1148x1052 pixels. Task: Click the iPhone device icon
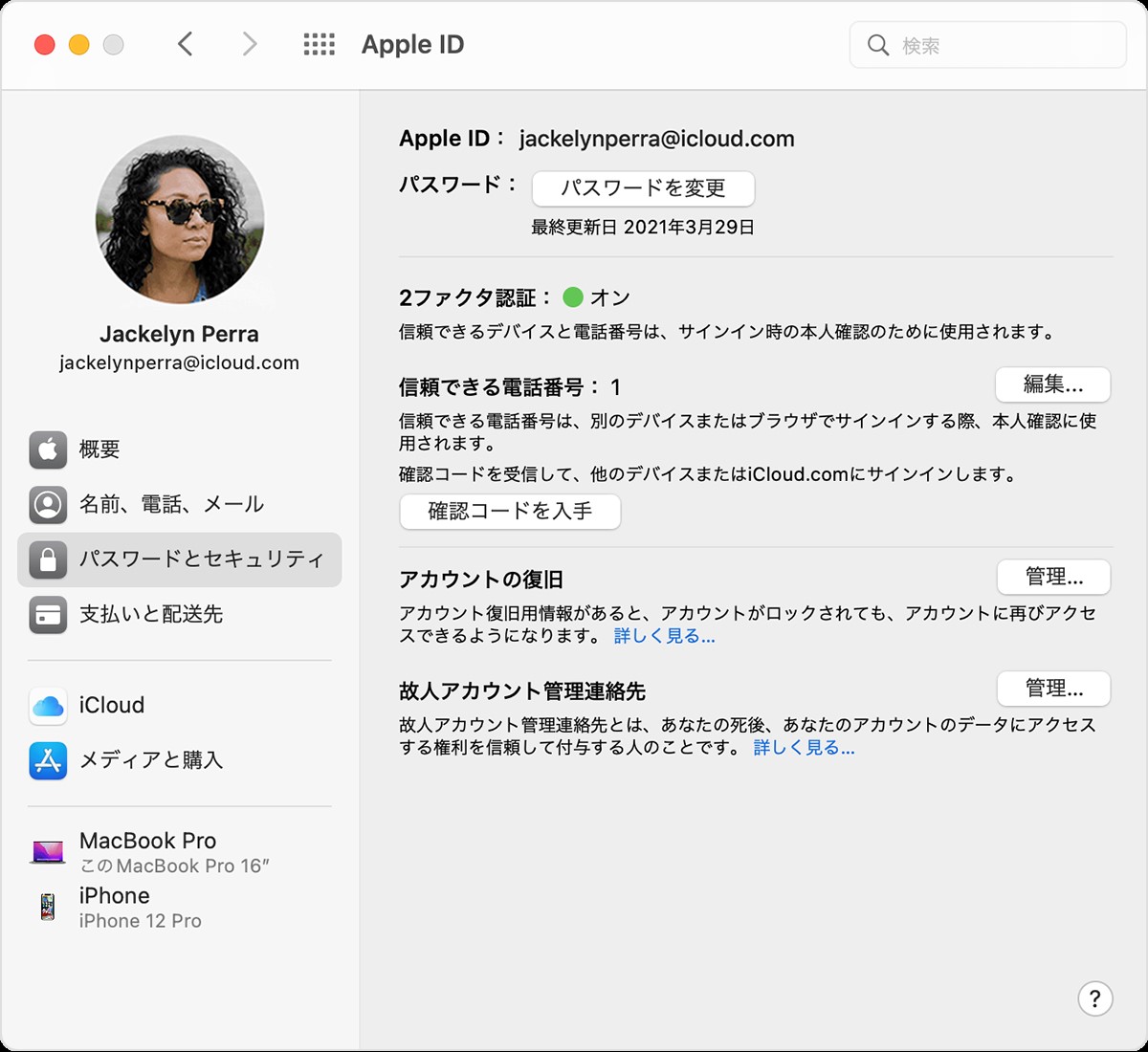[48, 906]
